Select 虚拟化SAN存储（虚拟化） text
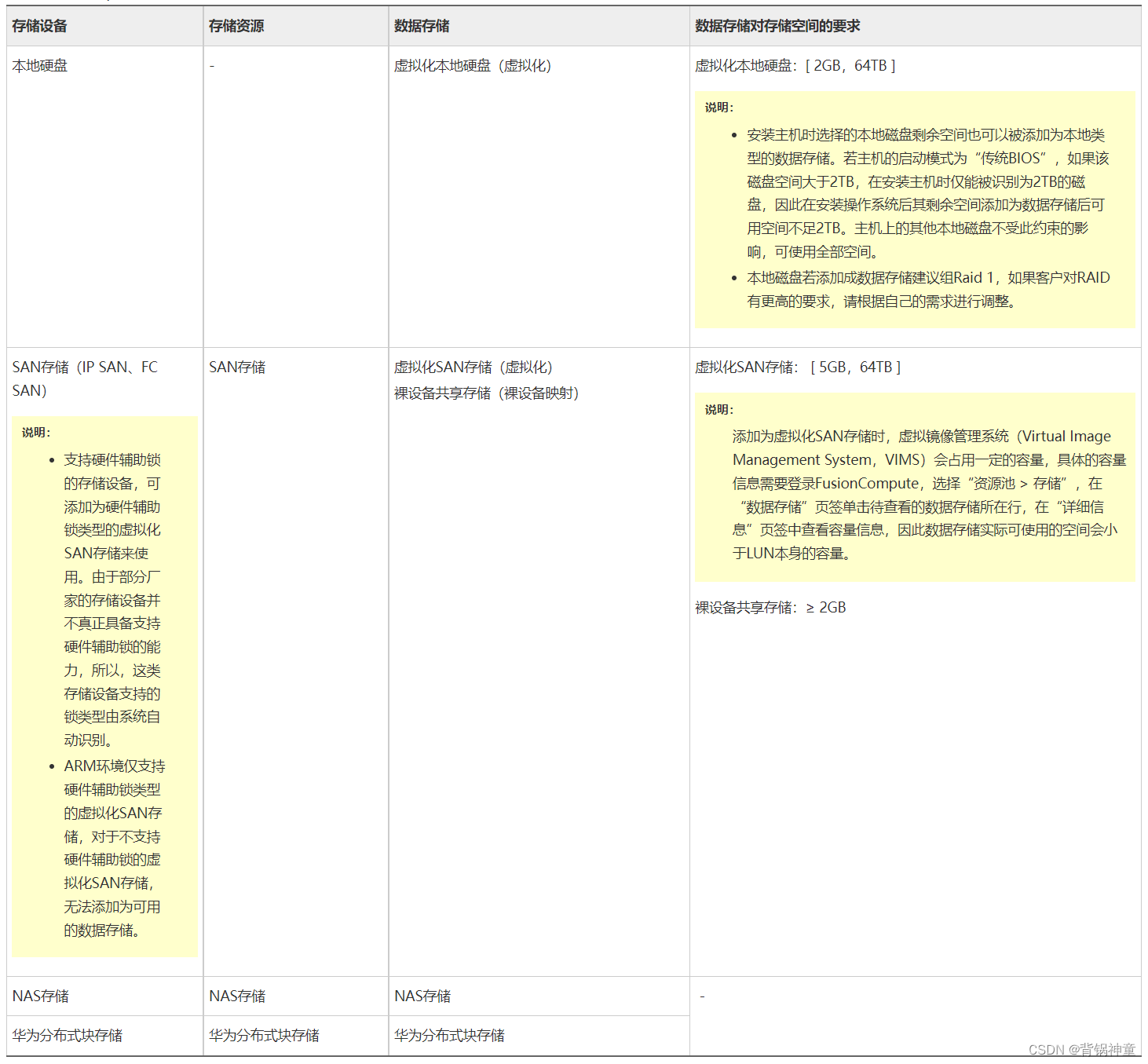 (x=473, y=367)
